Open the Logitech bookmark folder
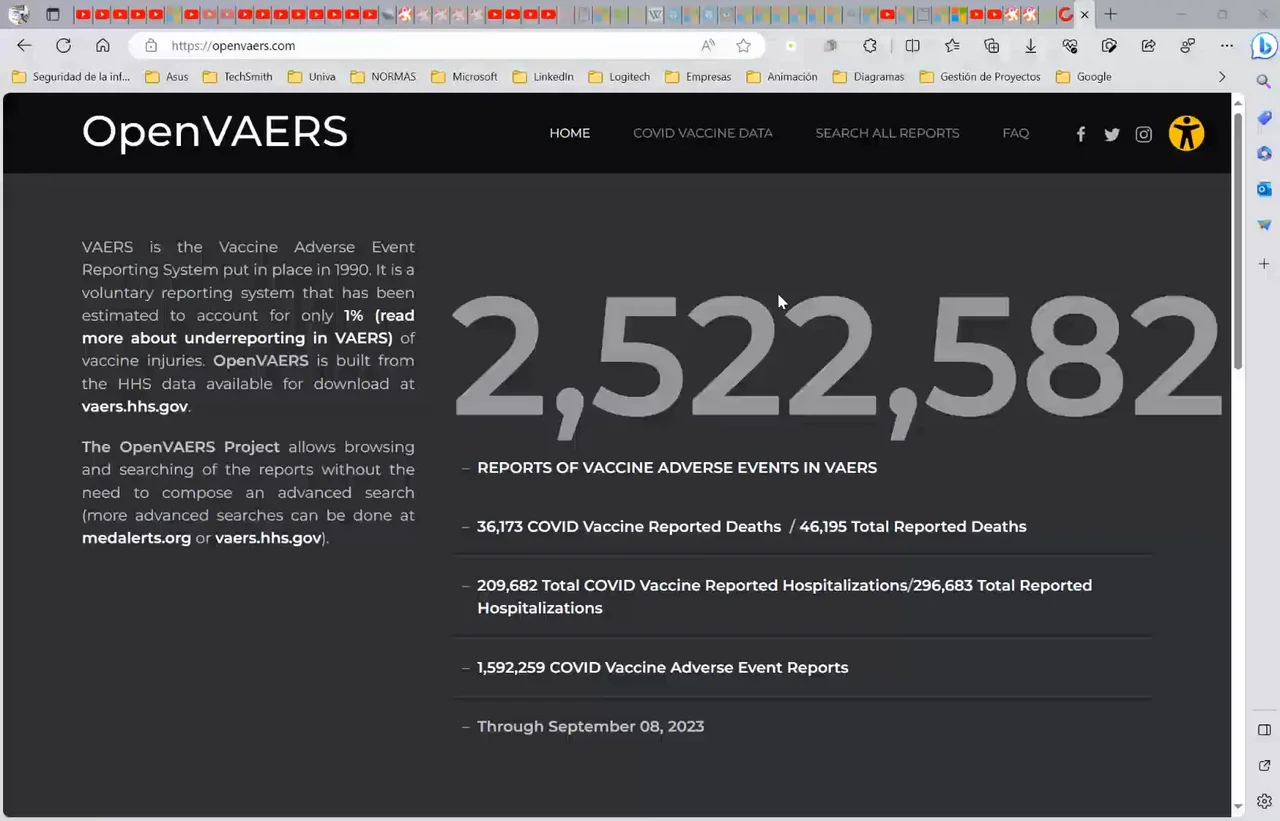 (x=619, y=77)
